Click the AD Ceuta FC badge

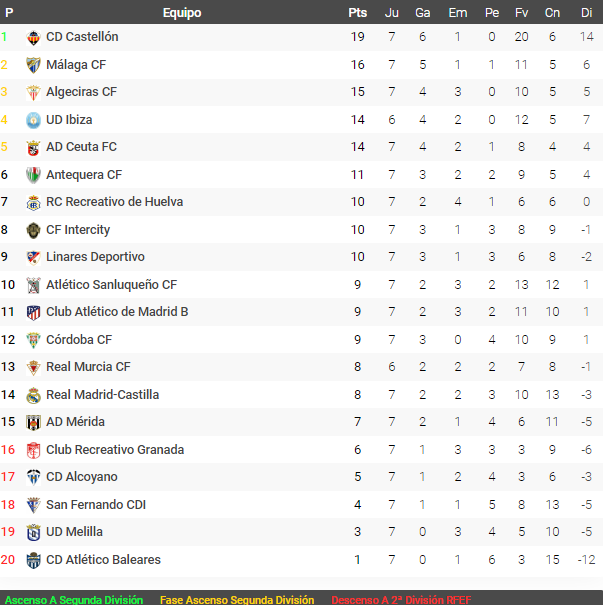pos(33,147)
